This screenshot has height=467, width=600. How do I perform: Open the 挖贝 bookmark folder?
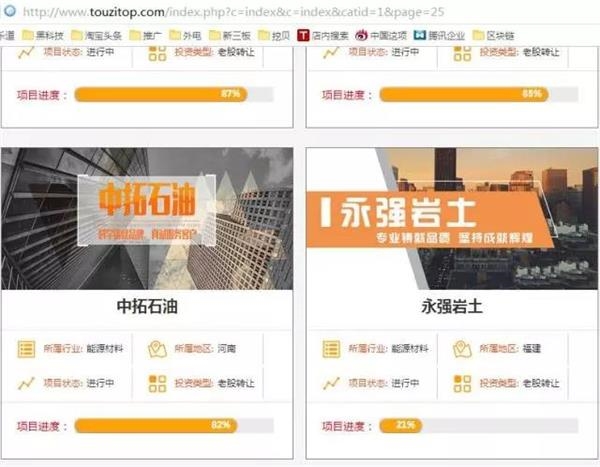(x=274, y=36)
